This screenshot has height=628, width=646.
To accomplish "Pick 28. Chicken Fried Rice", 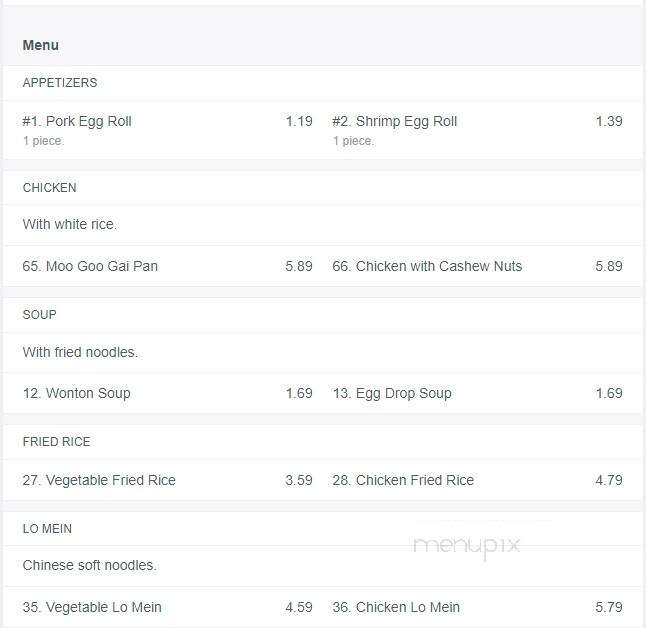I will (403, 480).
